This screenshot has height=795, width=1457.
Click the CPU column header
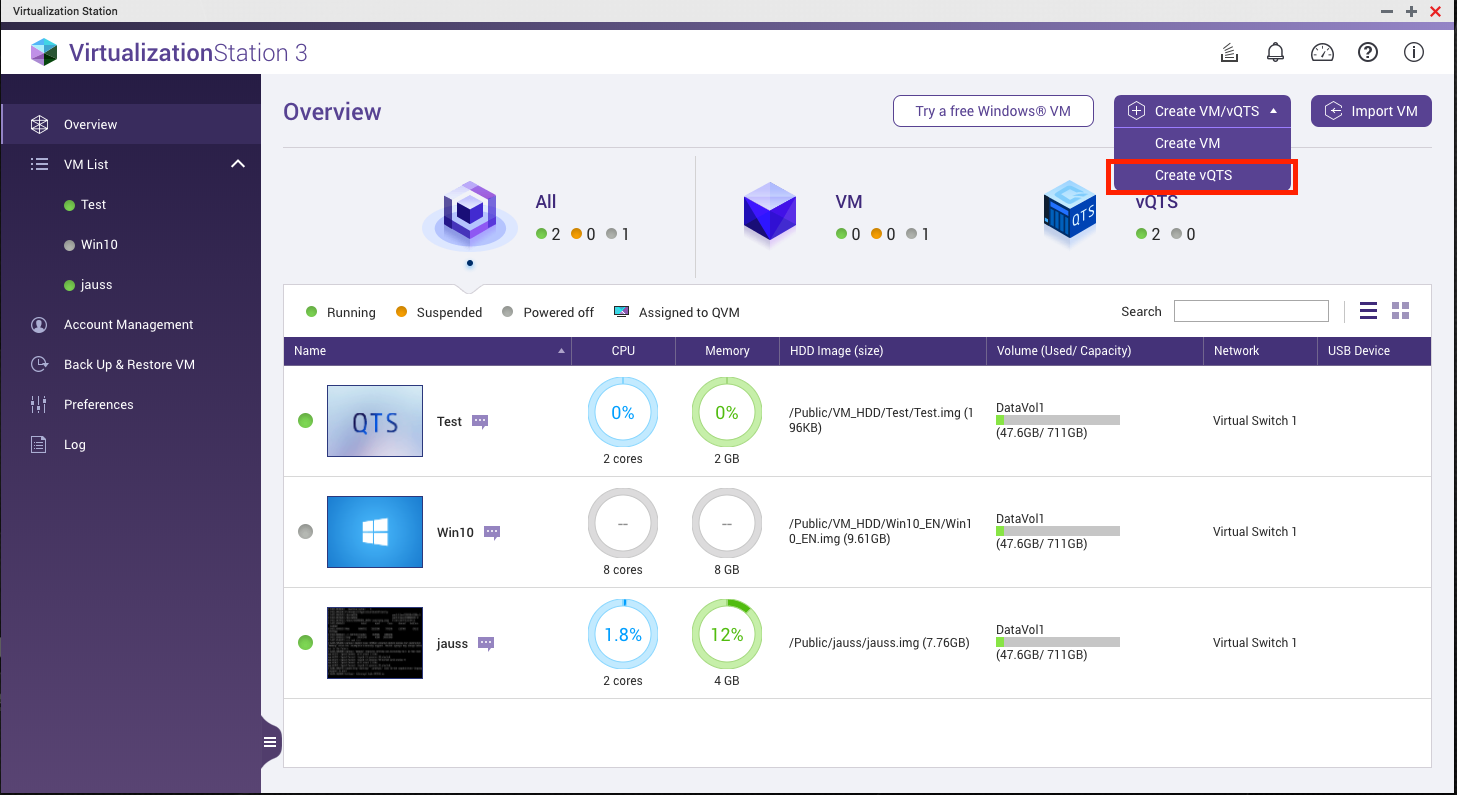pos(623,351)
